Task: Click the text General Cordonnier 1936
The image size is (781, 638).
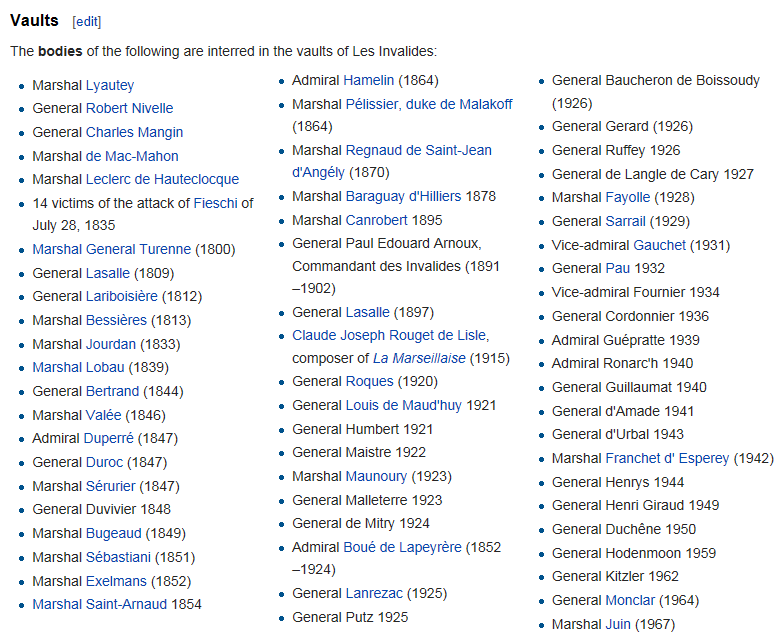Action: tap(630, 316)
